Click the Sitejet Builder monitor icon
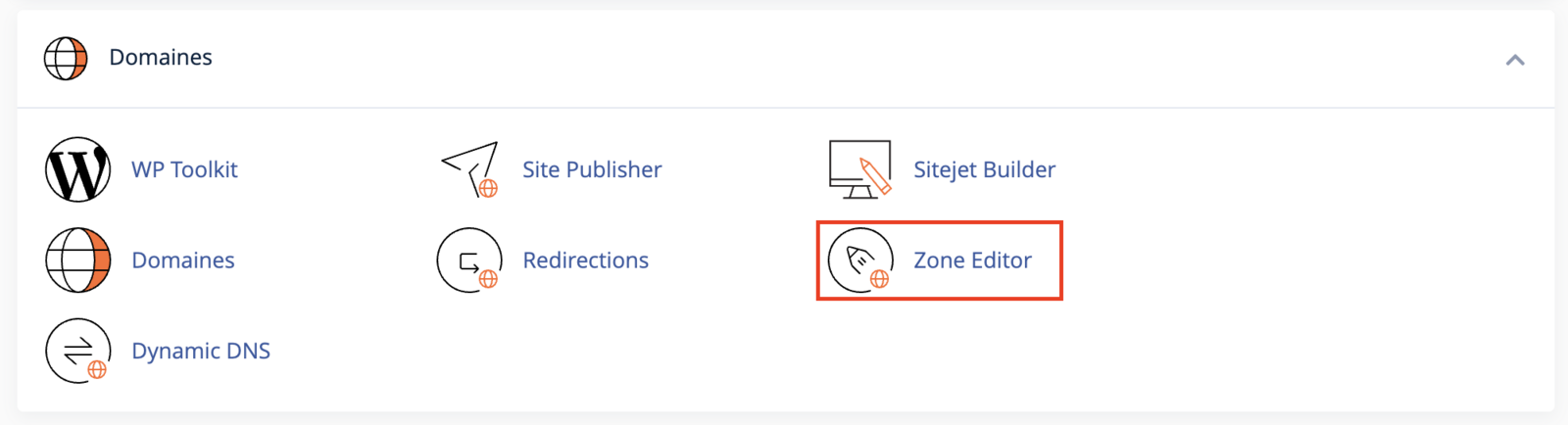This screenshot has width=1568, height=425. click(860, 169)
